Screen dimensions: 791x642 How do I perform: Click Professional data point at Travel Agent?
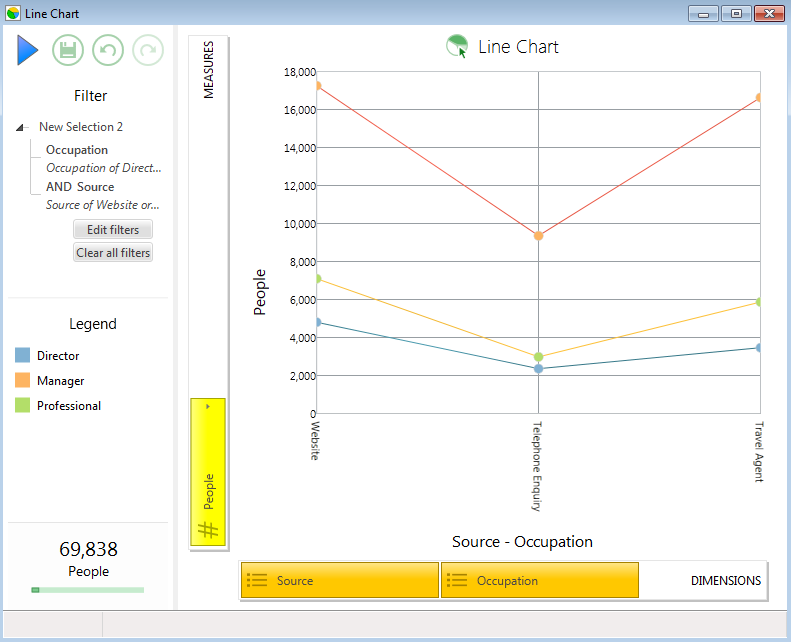(758, 302)
